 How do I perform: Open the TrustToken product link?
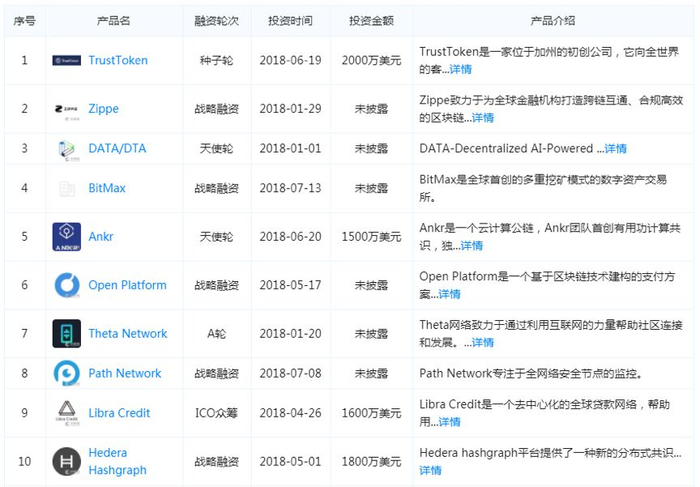click(118, 60)
